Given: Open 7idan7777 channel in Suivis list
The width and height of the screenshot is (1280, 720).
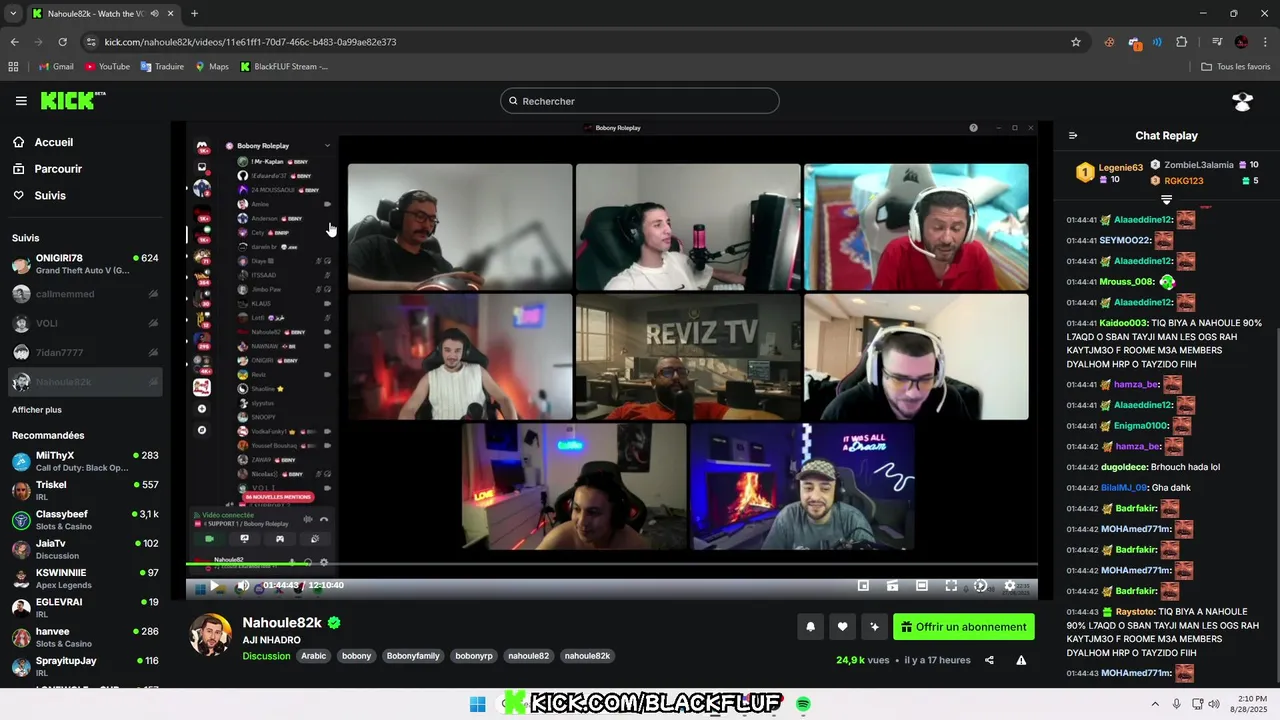Looking at the screenshot, I should [85, 353].
